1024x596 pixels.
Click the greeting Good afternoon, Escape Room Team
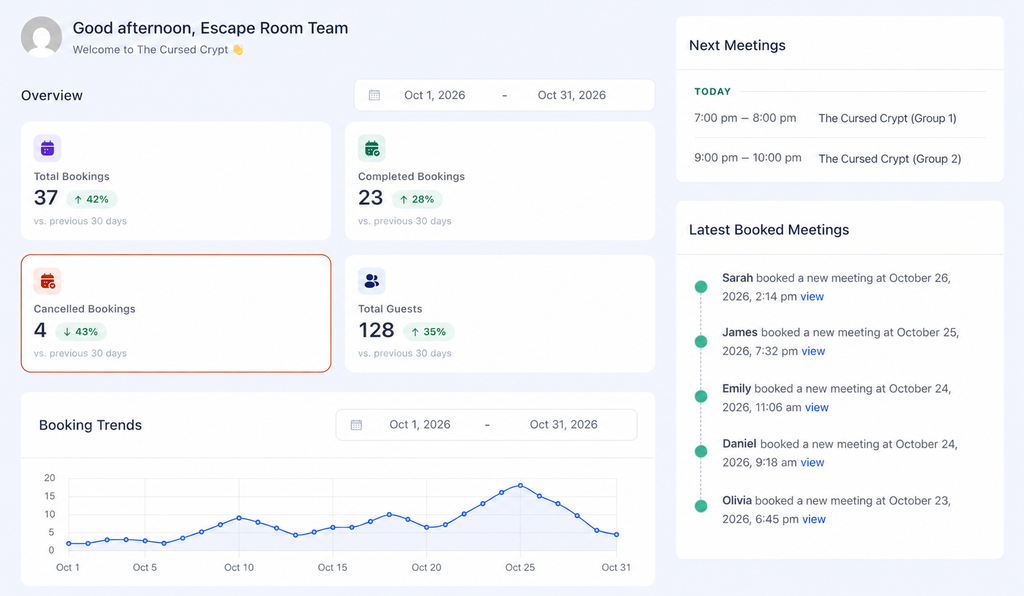point(210,28)
